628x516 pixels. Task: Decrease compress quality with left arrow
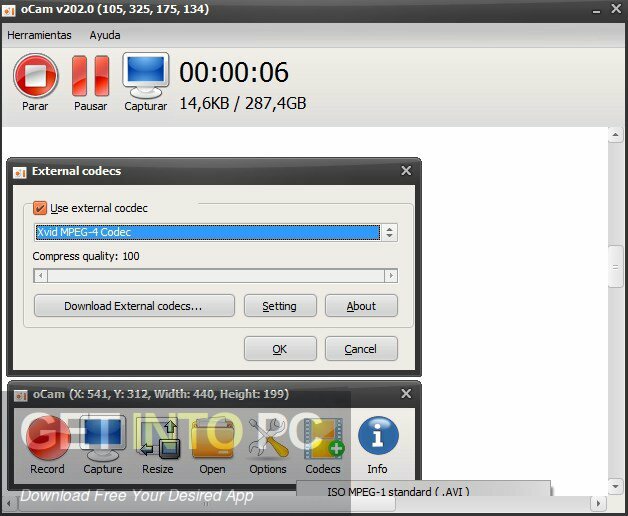40,276
